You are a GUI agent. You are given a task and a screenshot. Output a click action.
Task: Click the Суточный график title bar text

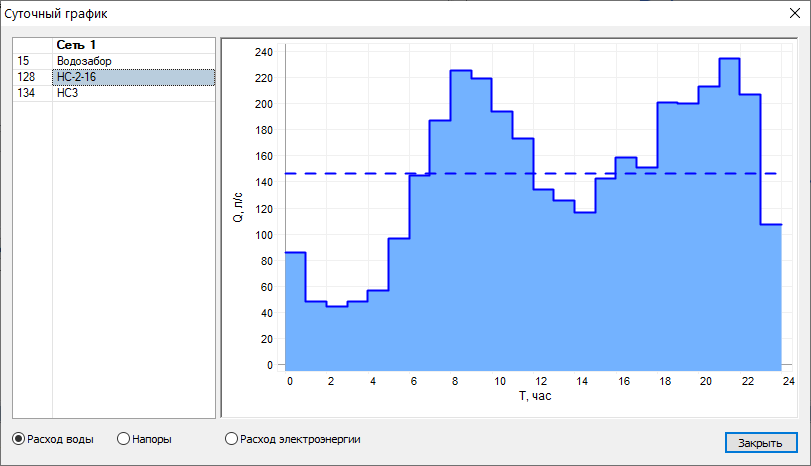(57, 13)
